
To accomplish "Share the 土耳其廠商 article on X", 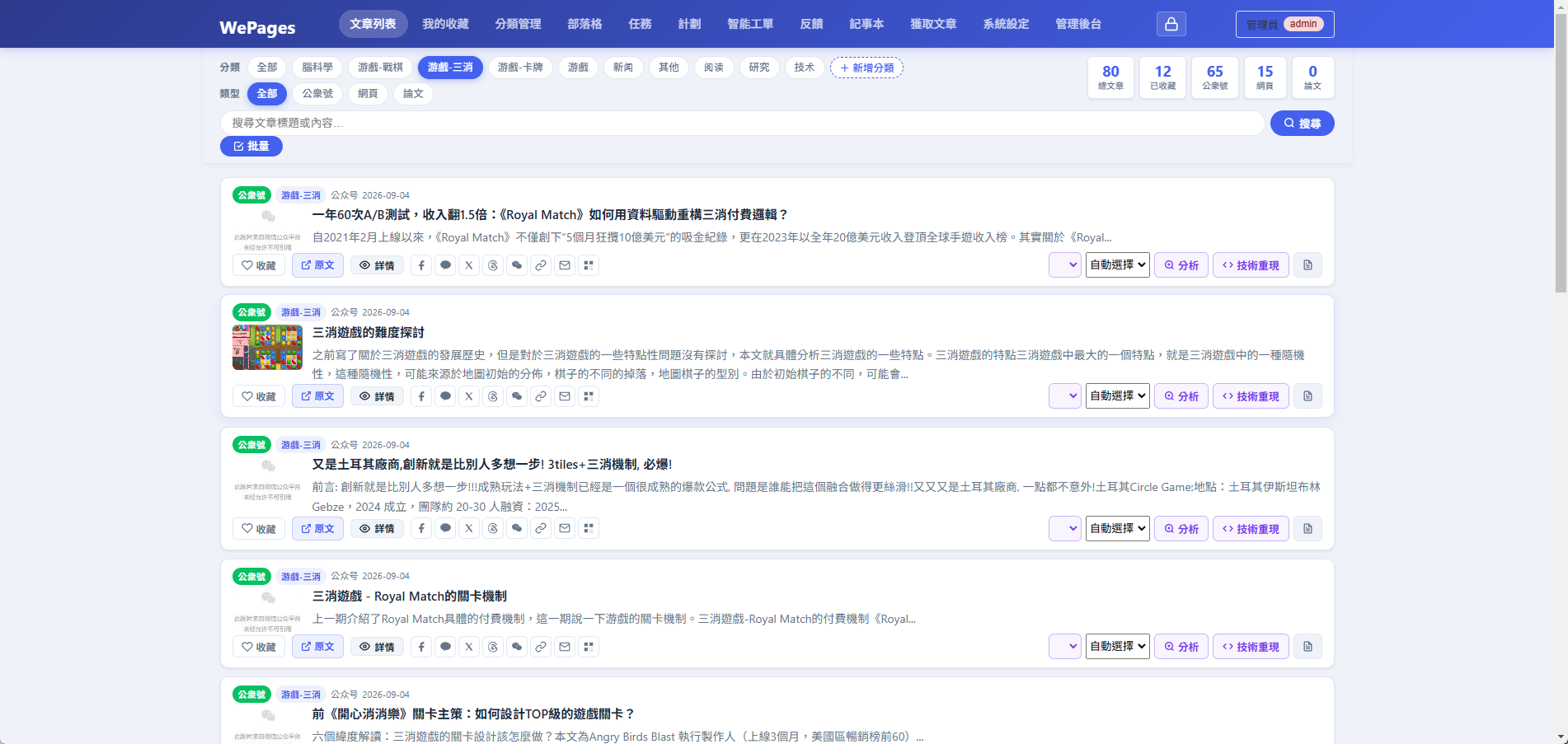I will click(469, 528).
